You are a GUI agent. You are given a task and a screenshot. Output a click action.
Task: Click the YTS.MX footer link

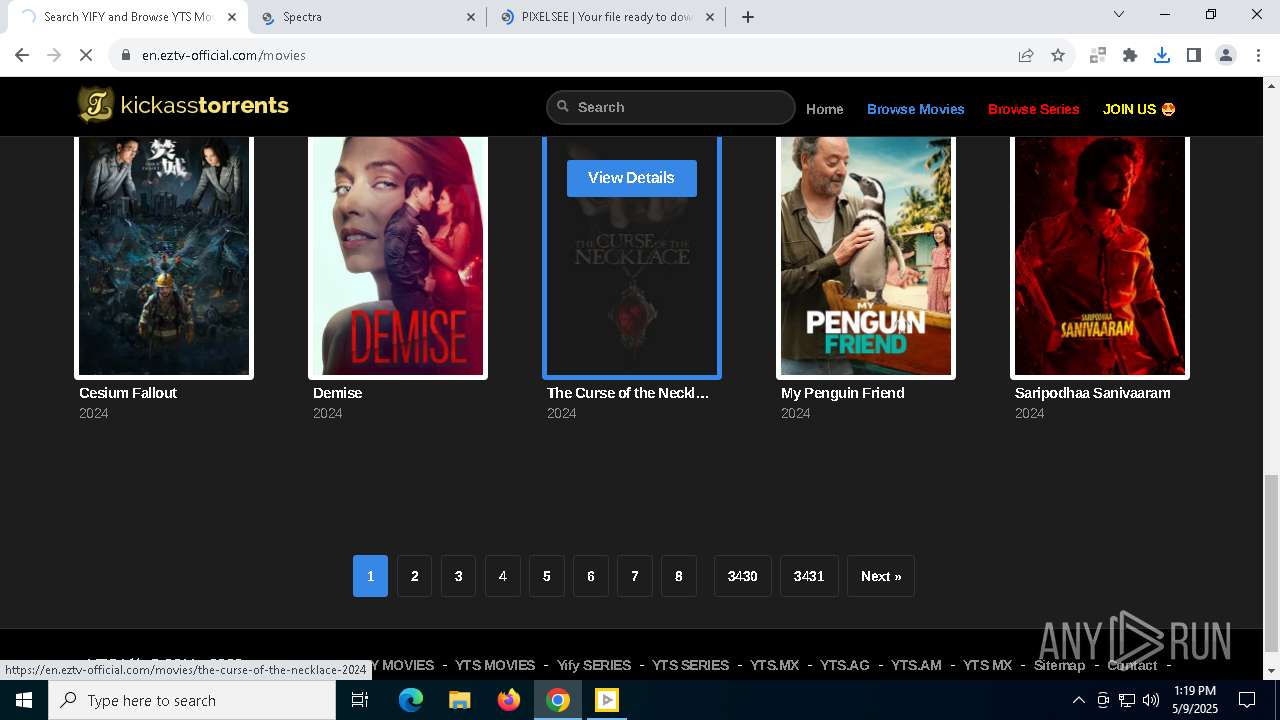coord(775,665)
